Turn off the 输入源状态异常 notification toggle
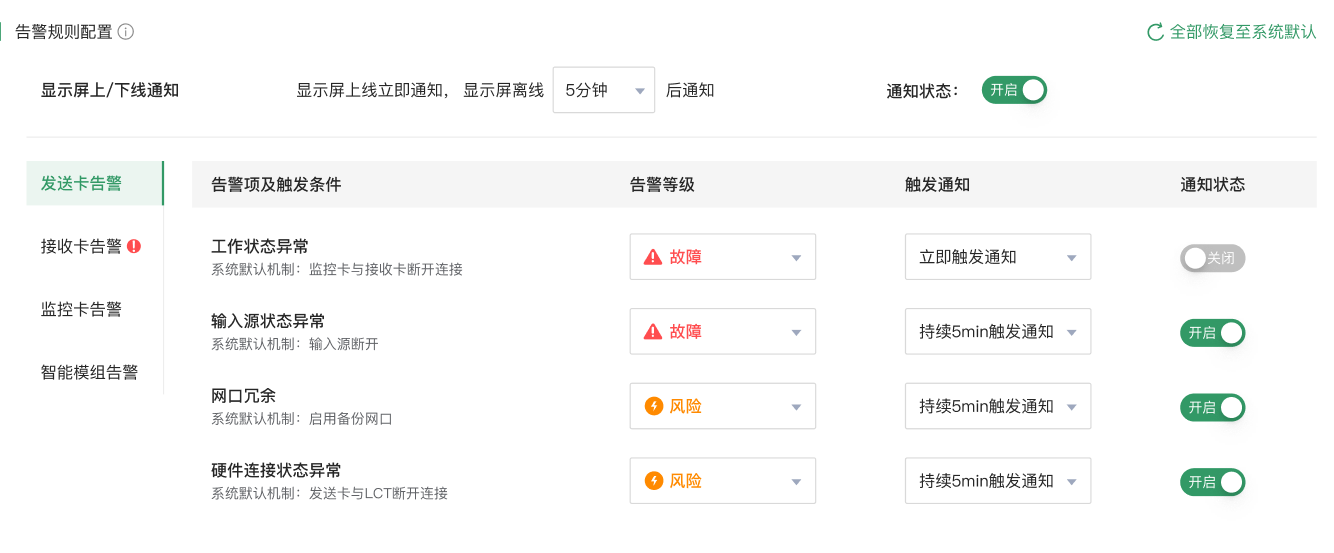 click(1213, 333)
